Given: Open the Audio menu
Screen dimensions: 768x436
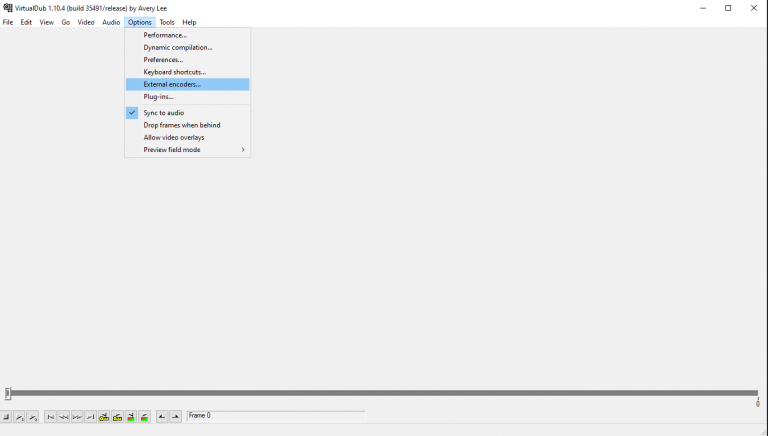Looking at the screenshot, I should [x=111, y=22].
